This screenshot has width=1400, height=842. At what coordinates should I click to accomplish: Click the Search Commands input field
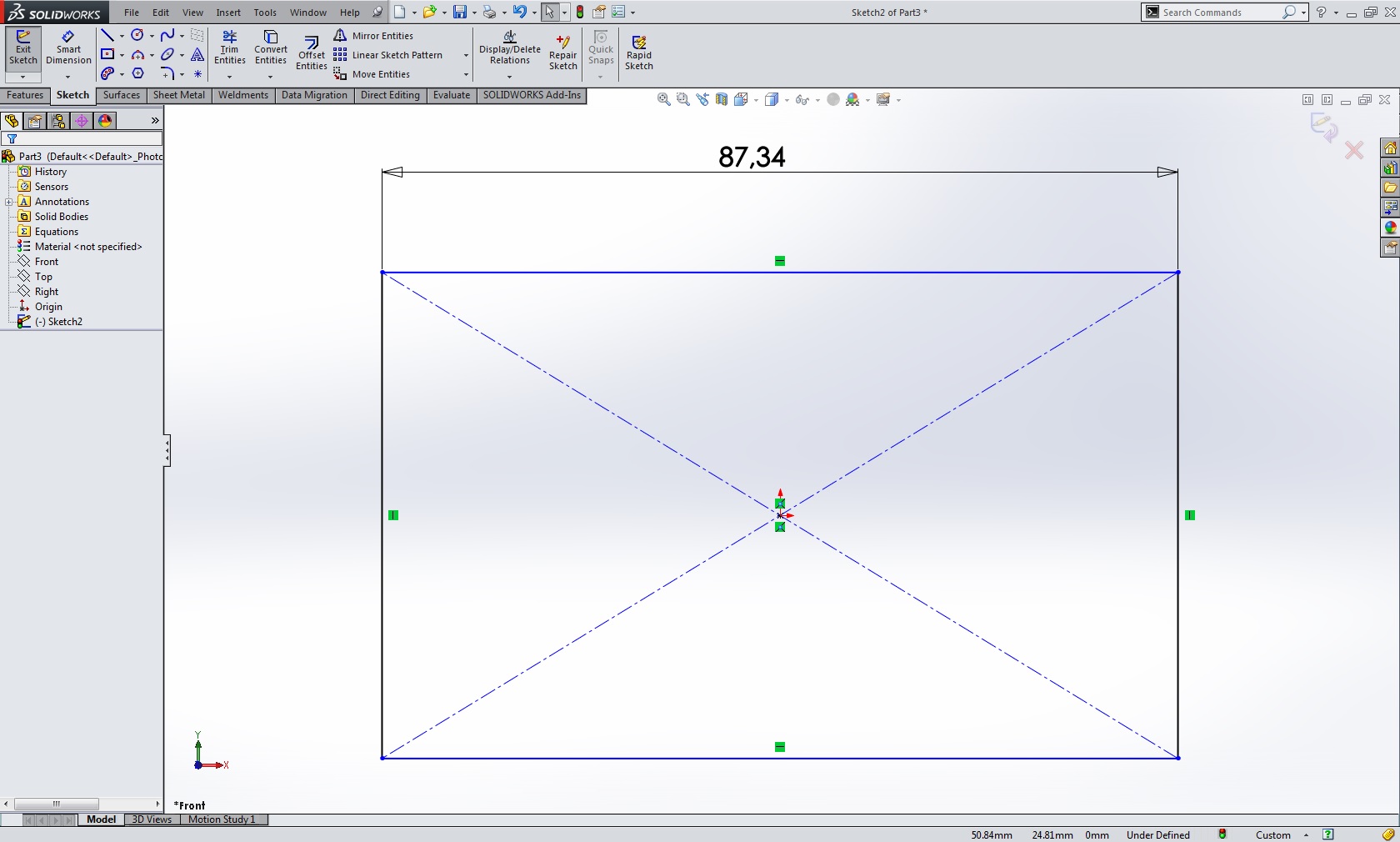pos(1217,13)
